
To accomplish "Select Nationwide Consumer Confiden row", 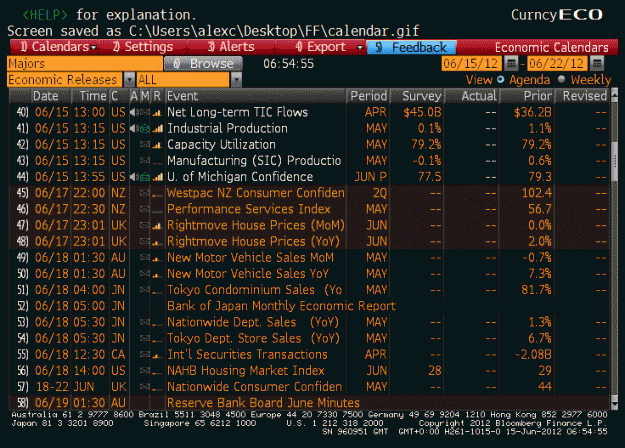I will (x=309, y=387).
